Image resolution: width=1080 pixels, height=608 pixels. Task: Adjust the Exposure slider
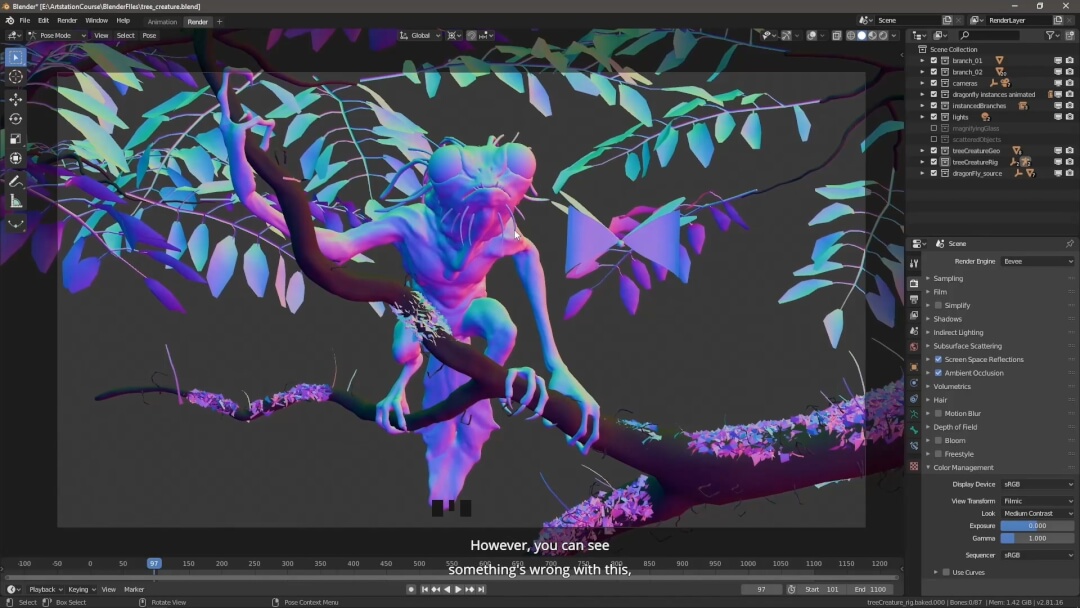tap(1037, 526)
